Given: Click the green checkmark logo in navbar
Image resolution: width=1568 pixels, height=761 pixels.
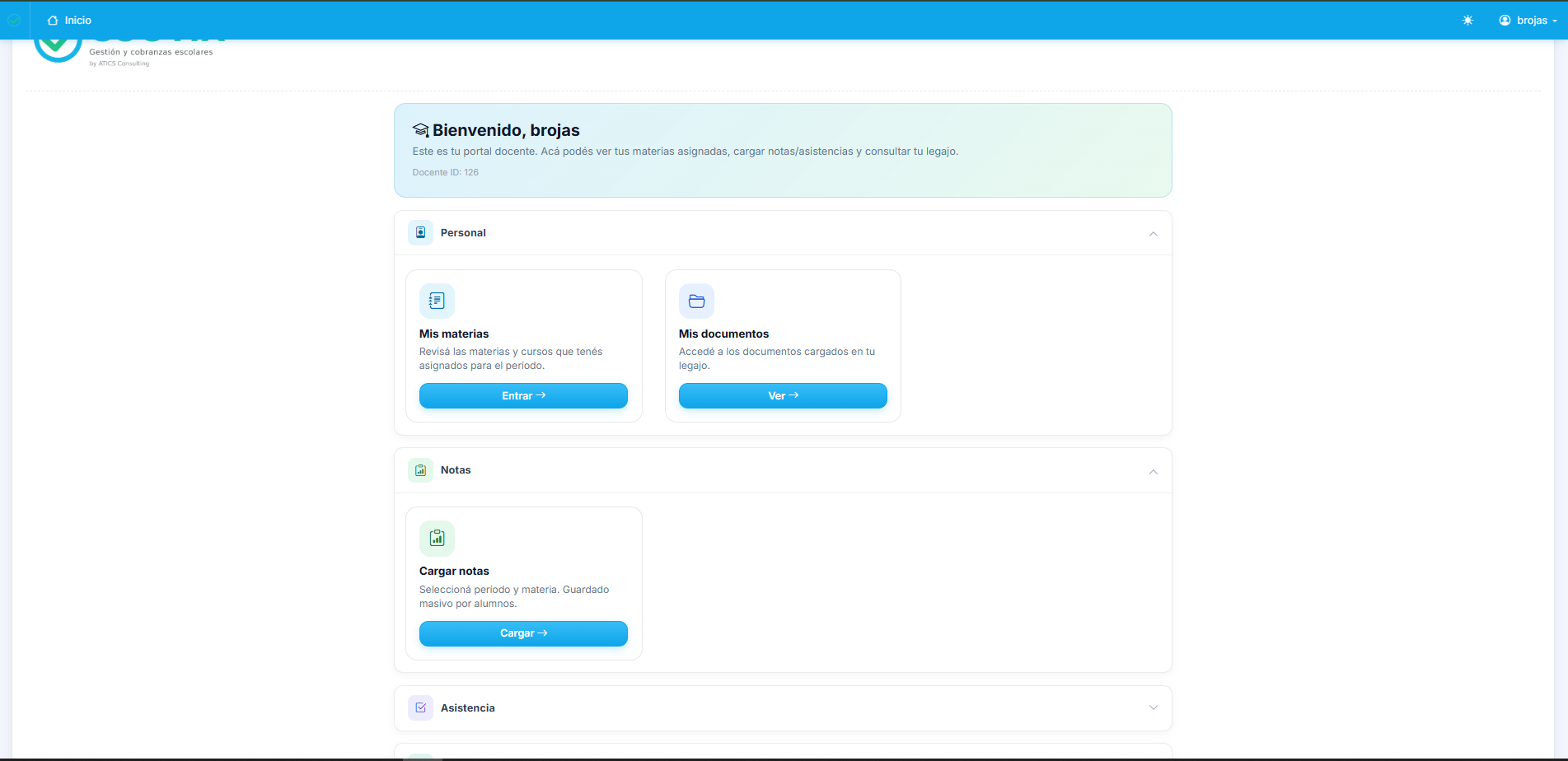Looking at the screenshot, I should tap(14, 20).
